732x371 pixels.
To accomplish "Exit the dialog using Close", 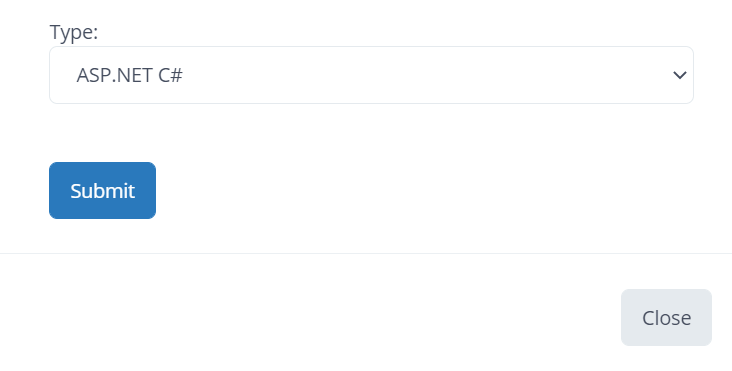I will pos(666,317).
